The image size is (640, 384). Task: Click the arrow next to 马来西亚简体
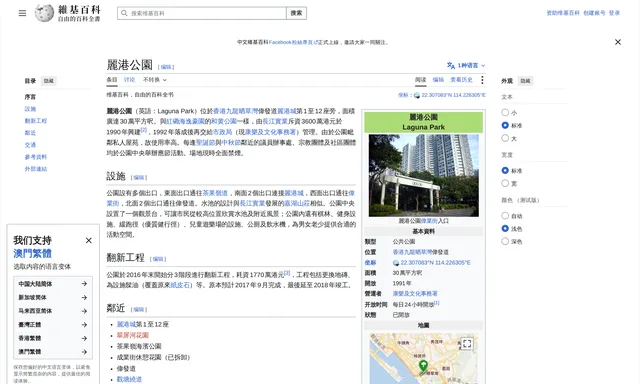coord(84,311)
